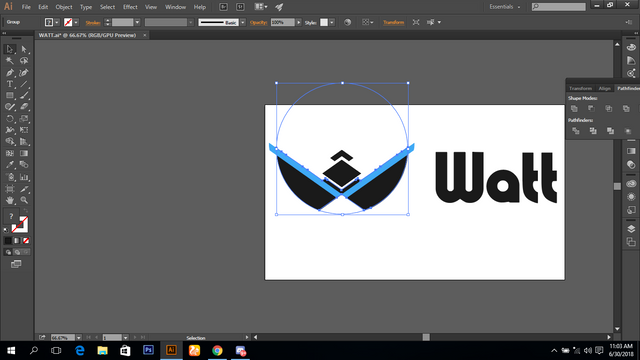Open the Arrange Documents dropdown
This screenshot has width=640, height=360.
click(261, 7)
